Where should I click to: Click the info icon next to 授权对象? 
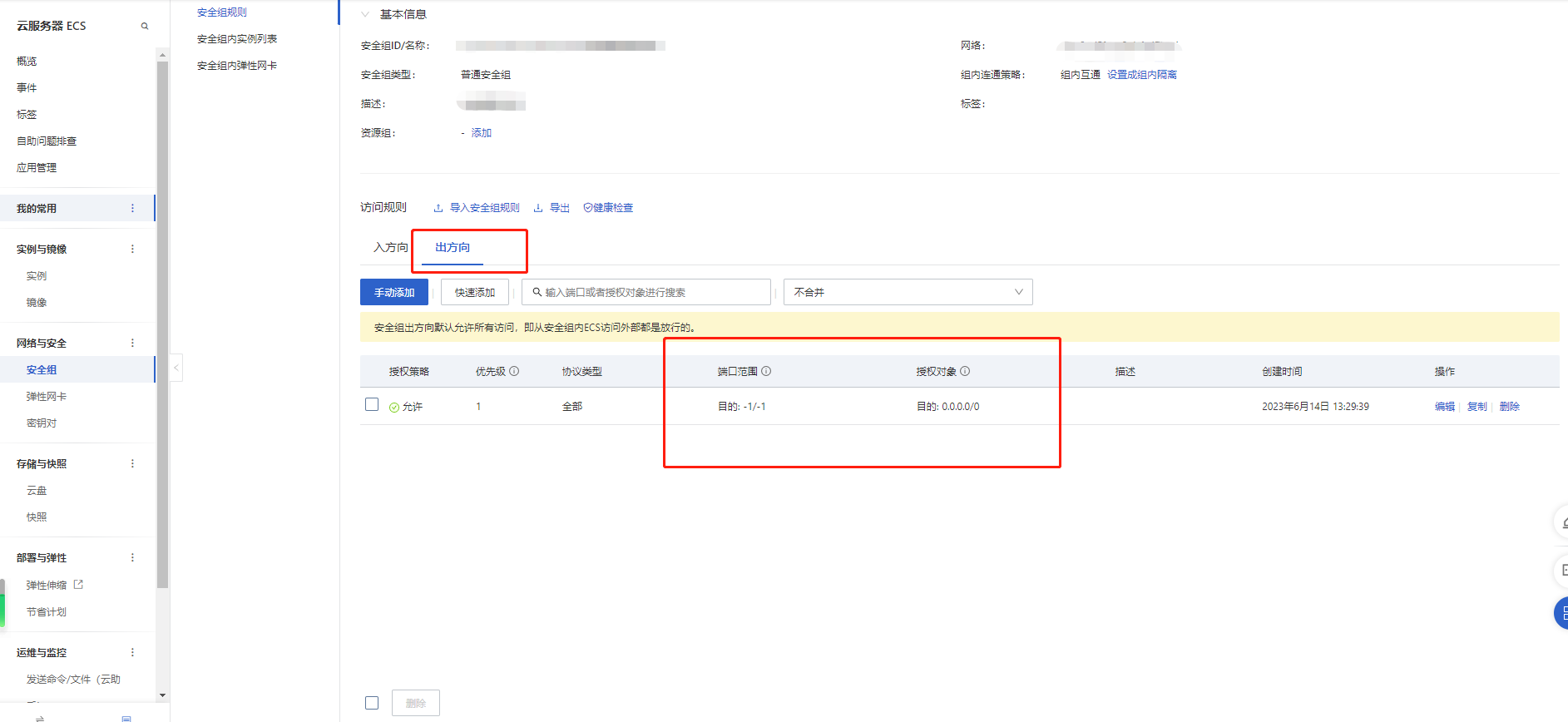965,371
